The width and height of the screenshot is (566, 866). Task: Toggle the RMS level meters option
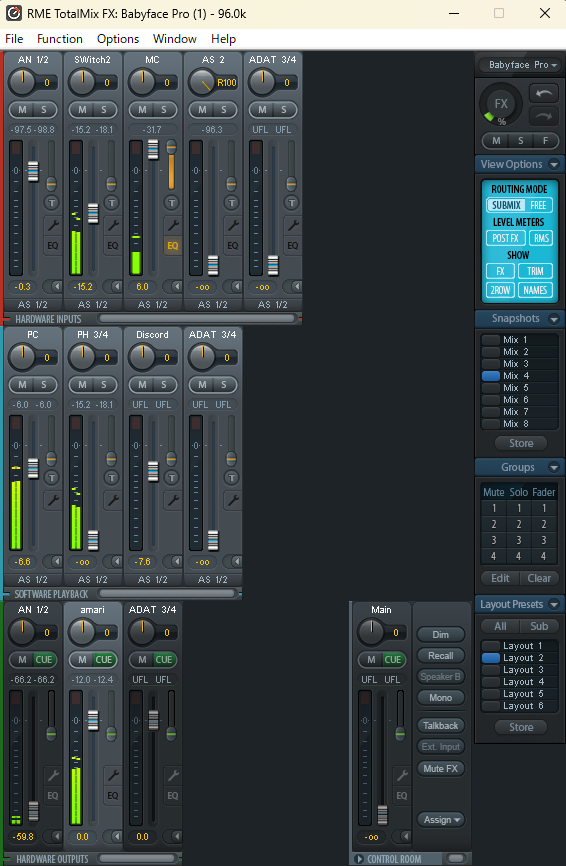(x=541, y=238)
